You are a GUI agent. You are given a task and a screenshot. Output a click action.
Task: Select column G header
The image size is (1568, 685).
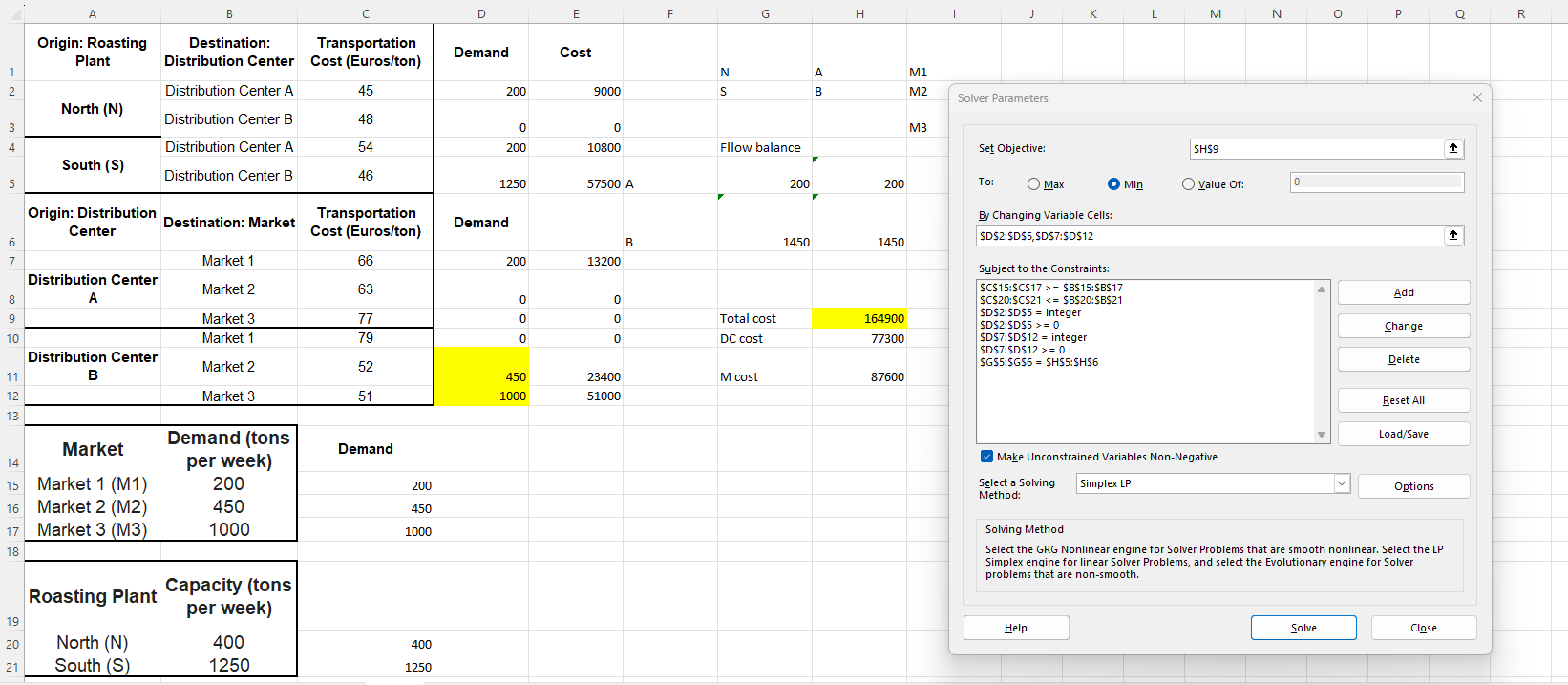click(x=765, y=13)
